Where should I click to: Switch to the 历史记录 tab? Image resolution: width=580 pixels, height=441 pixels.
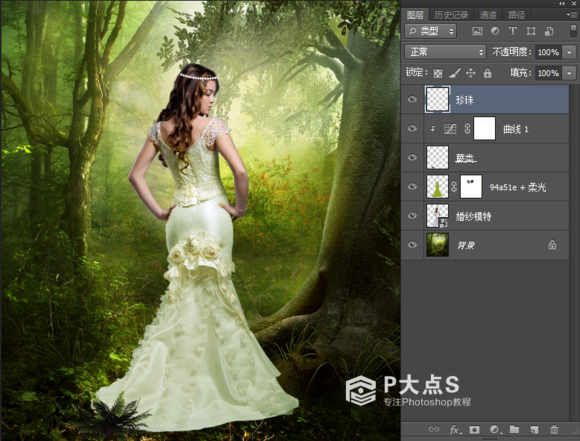tap(451, 15)
